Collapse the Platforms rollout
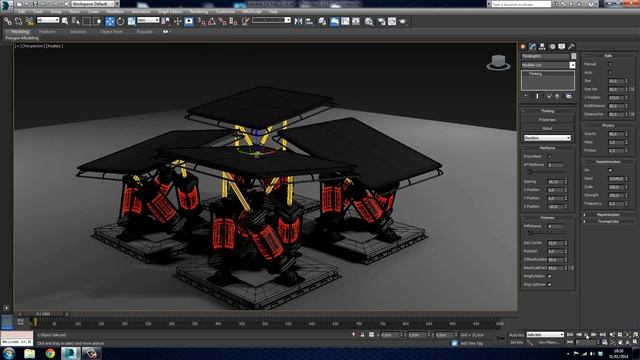Image resolution: width=640 pixels, height=360 pixels. pos(547,148)
